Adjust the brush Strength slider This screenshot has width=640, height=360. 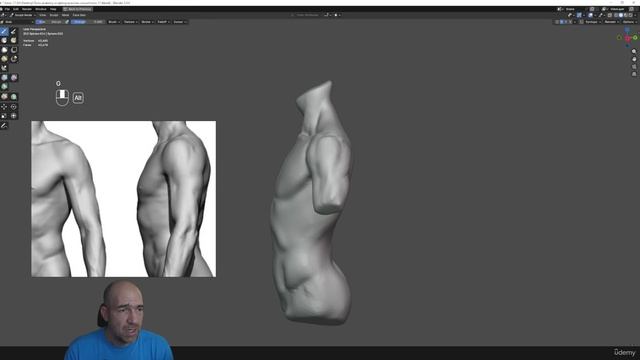click(87, 22)
